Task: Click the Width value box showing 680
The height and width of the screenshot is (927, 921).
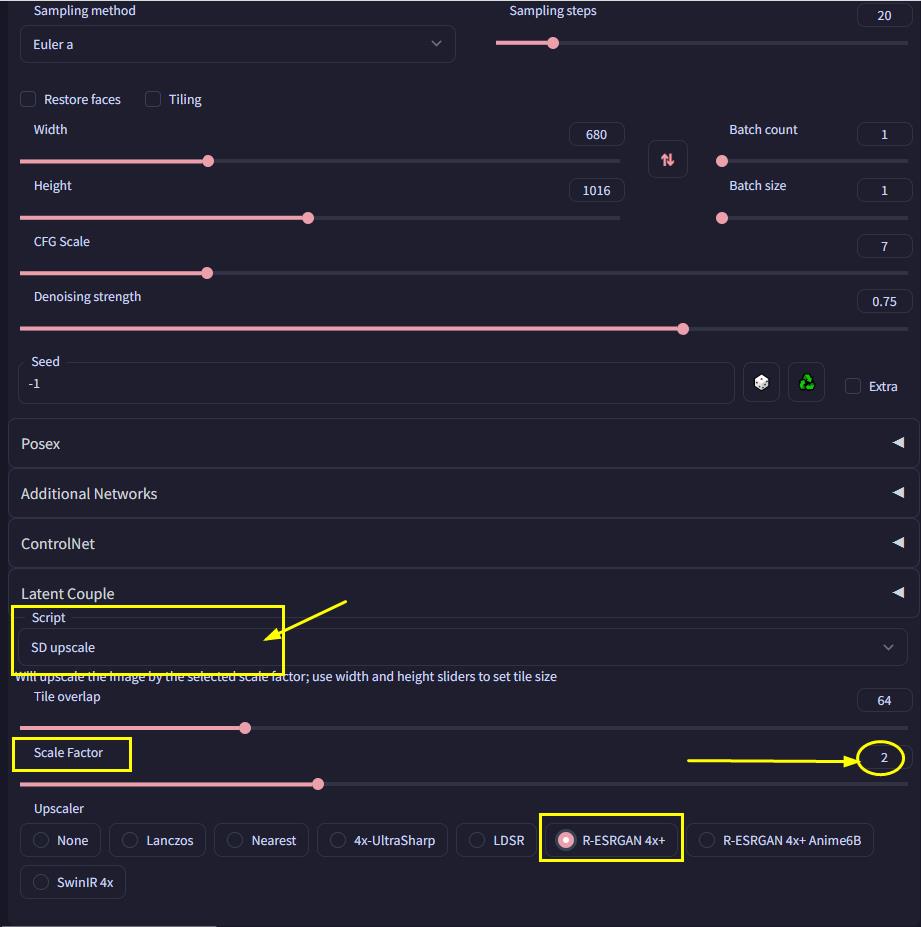Action: [x=596, y=134]
